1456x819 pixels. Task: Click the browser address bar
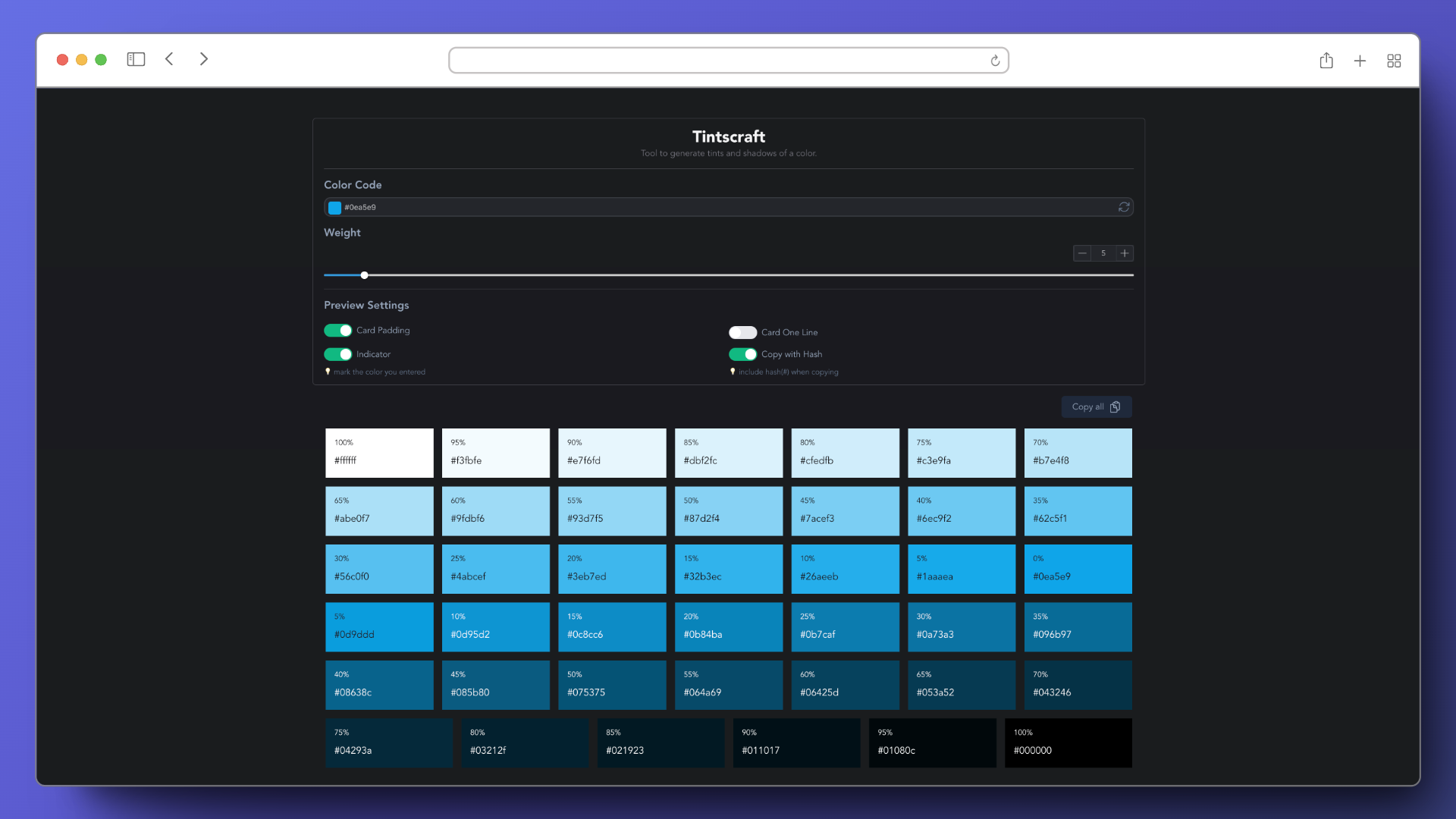click(x=728, y=61)
